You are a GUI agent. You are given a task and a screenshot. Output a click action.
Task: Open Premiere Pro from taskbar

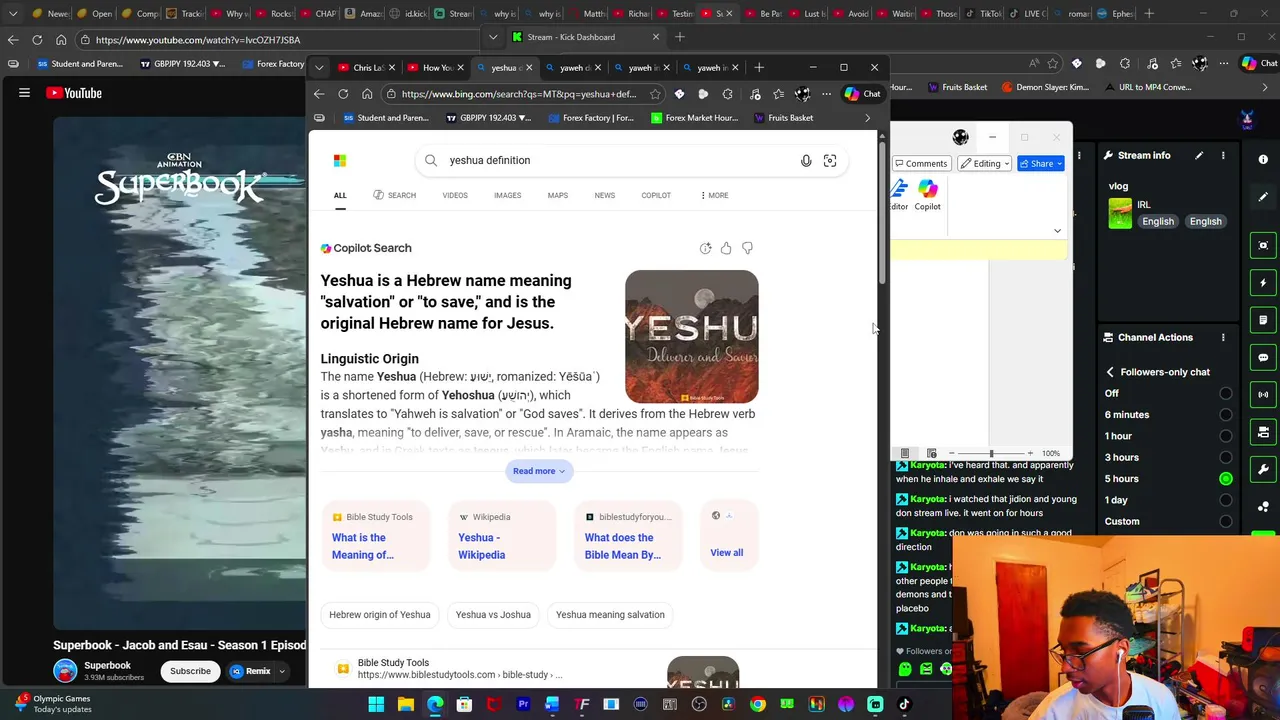click(523, 704)
